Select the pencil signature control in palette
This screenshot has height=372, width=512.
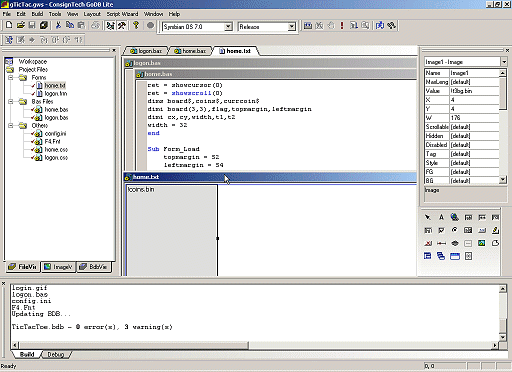[495, 230]
